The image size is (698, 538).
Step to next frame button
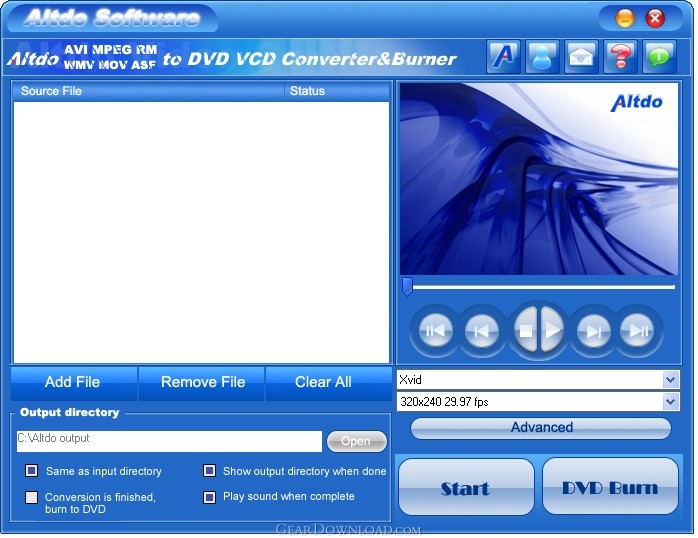tap(594, 331)
